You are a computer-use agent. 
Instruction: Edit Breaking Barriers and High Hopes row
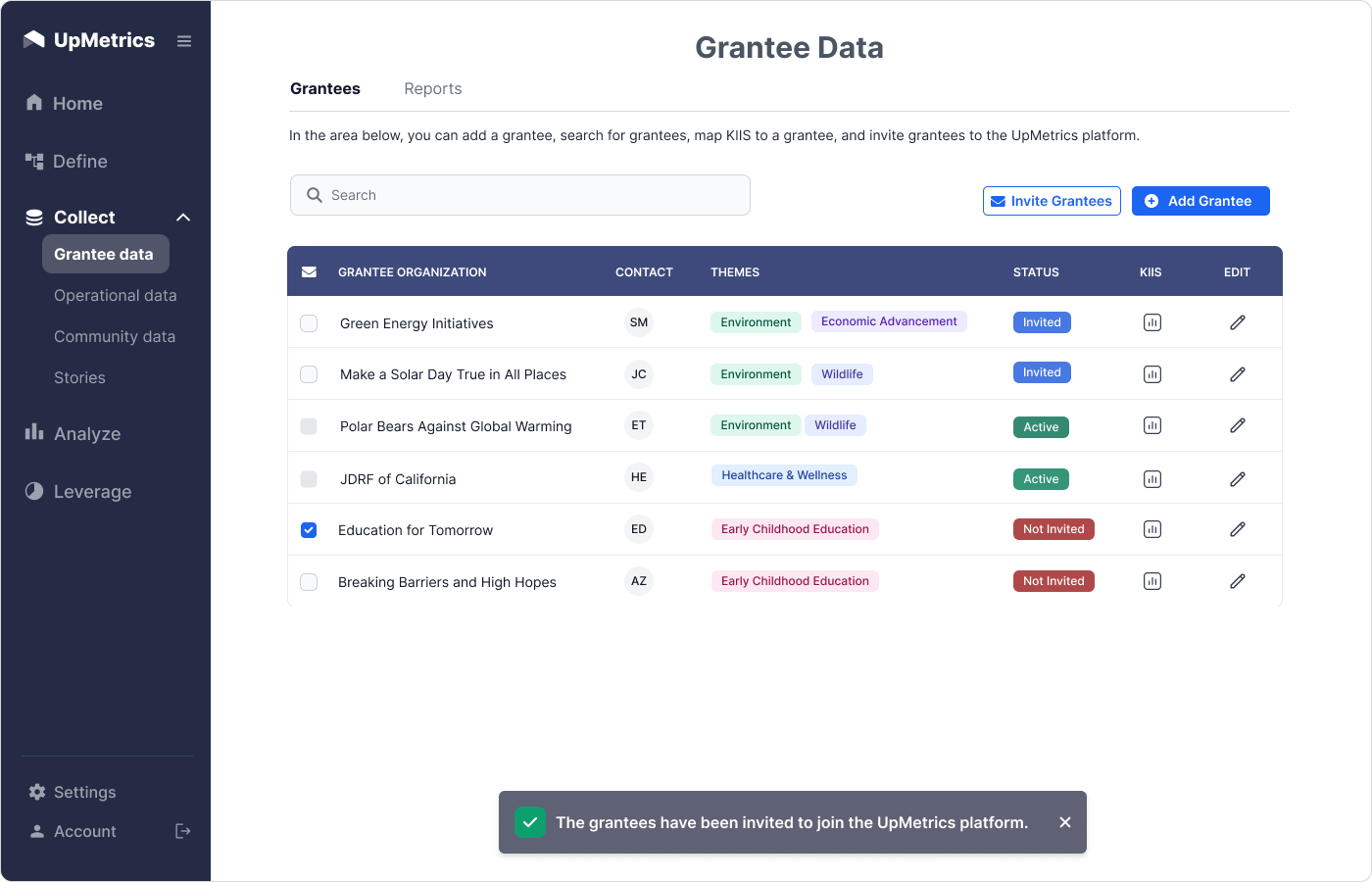coord(1238,581)
